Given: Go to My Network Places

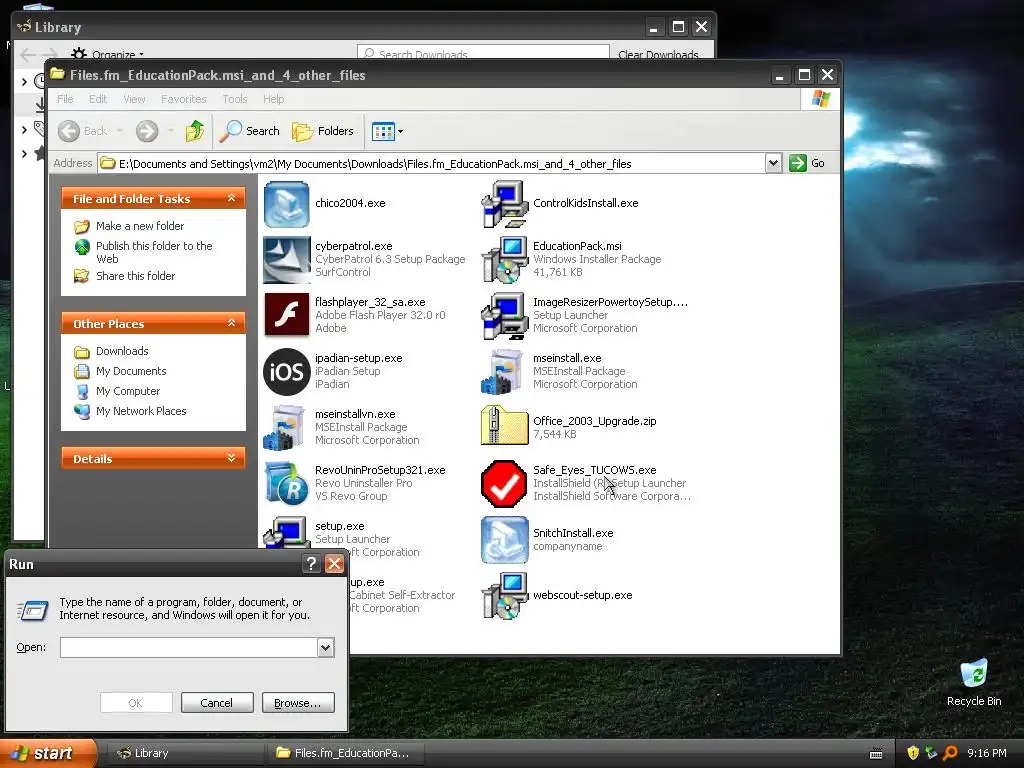Looking at the screenshot, I should tap(141, 411).
